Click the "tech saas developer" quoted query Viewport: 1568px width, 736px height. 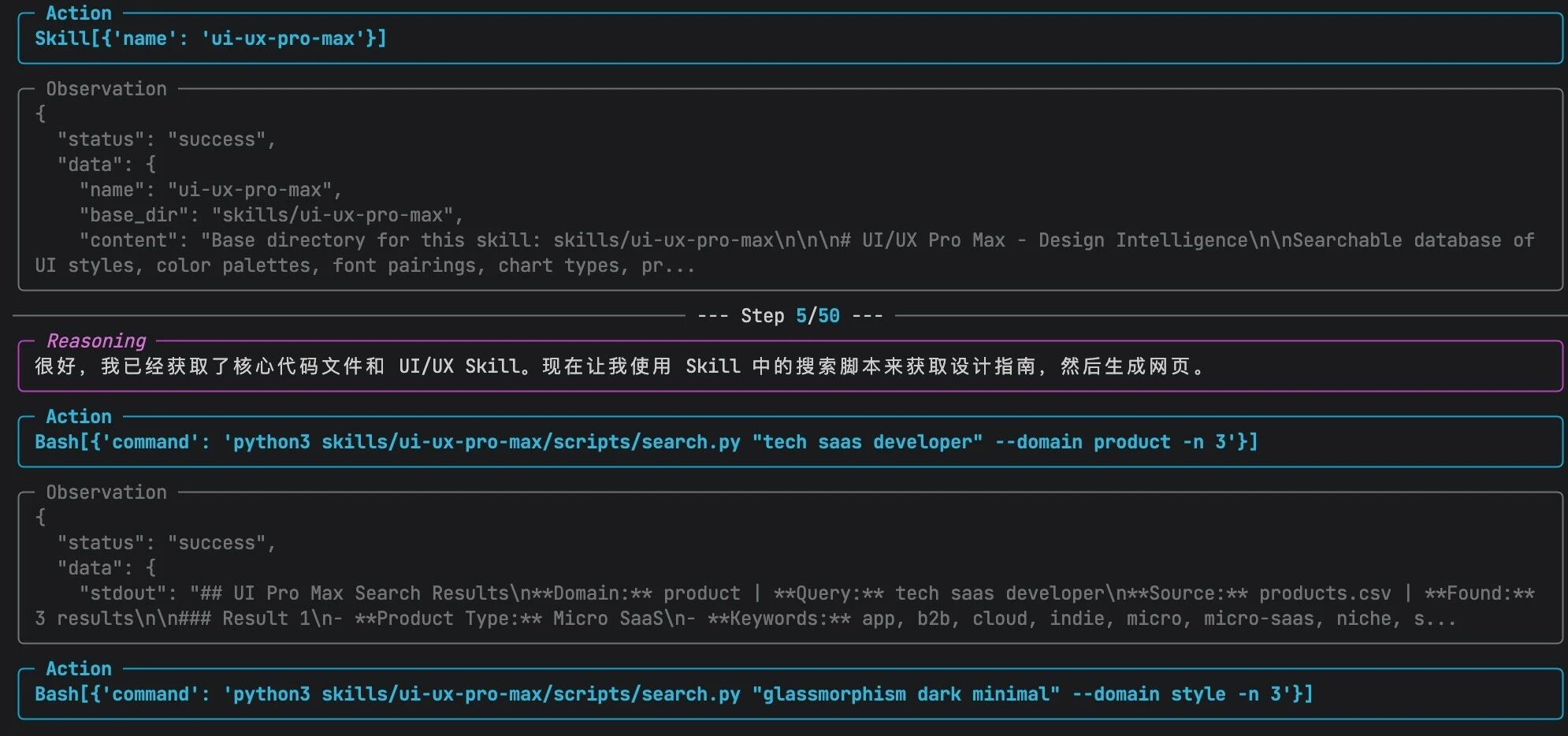(x=868, y=442)
